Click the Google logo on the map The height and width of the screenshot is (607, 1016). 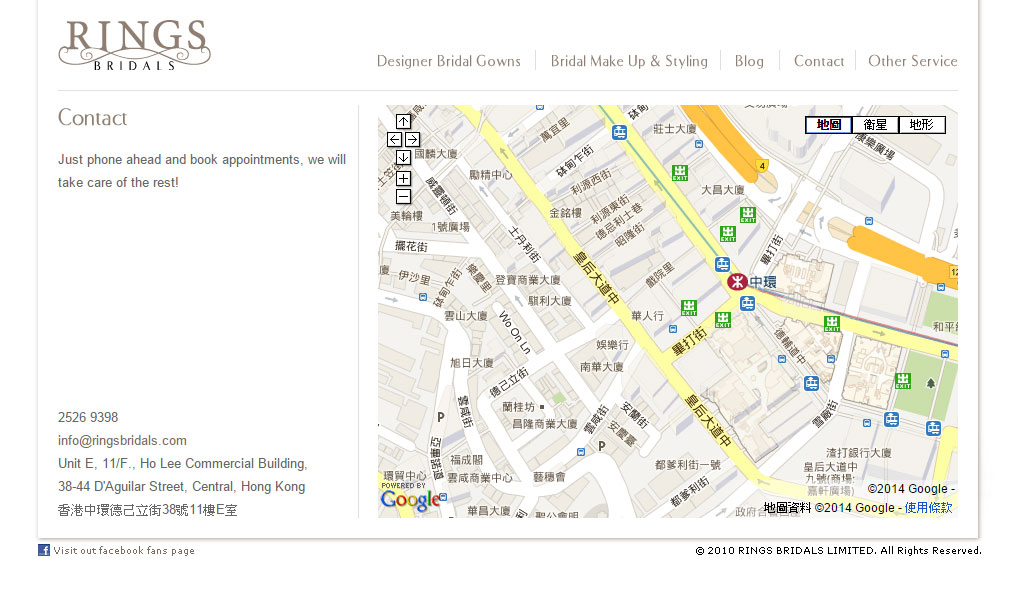(410, 499)
